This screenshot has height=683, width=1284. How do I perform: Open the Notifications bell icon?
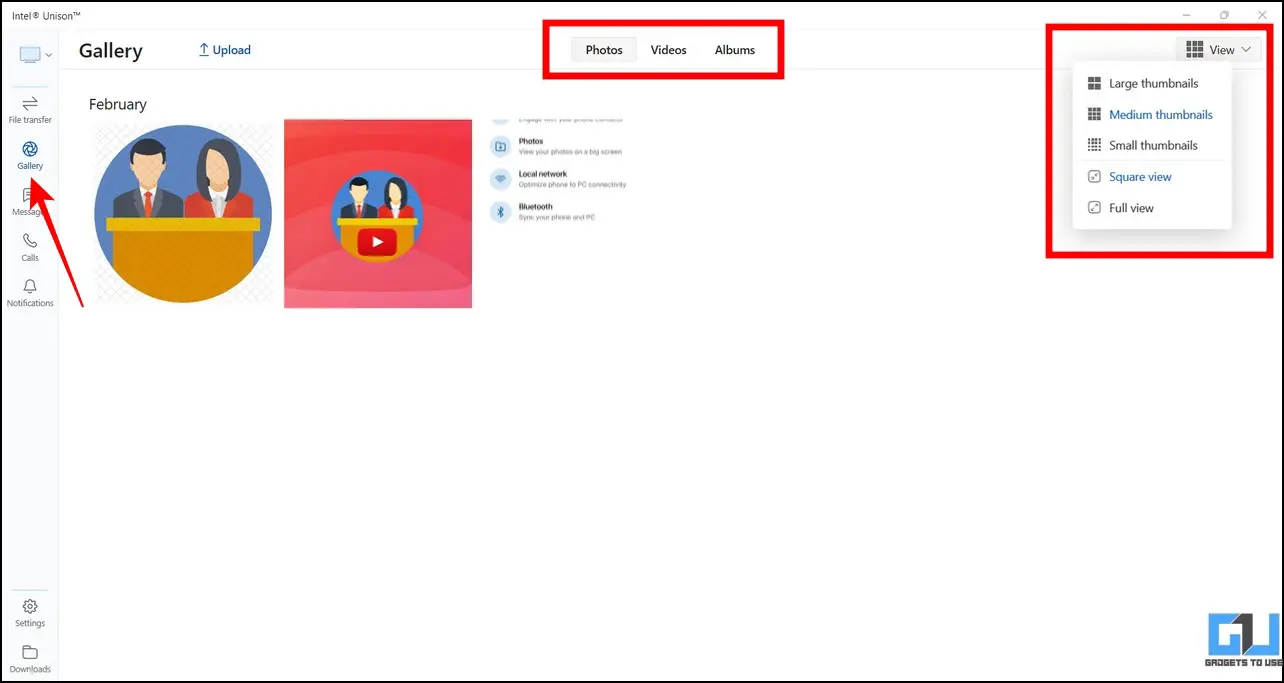click(x=30, y=293)
